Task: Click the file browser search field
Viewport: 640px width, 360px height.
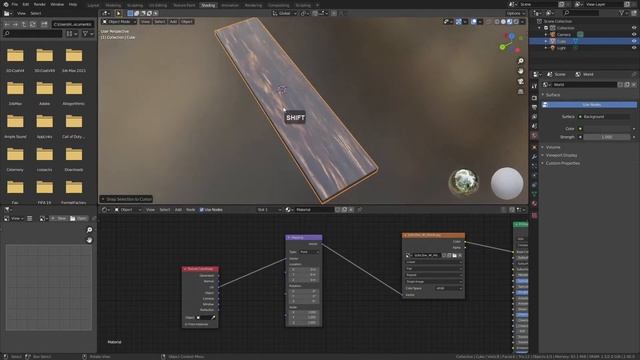Action: 33,33
